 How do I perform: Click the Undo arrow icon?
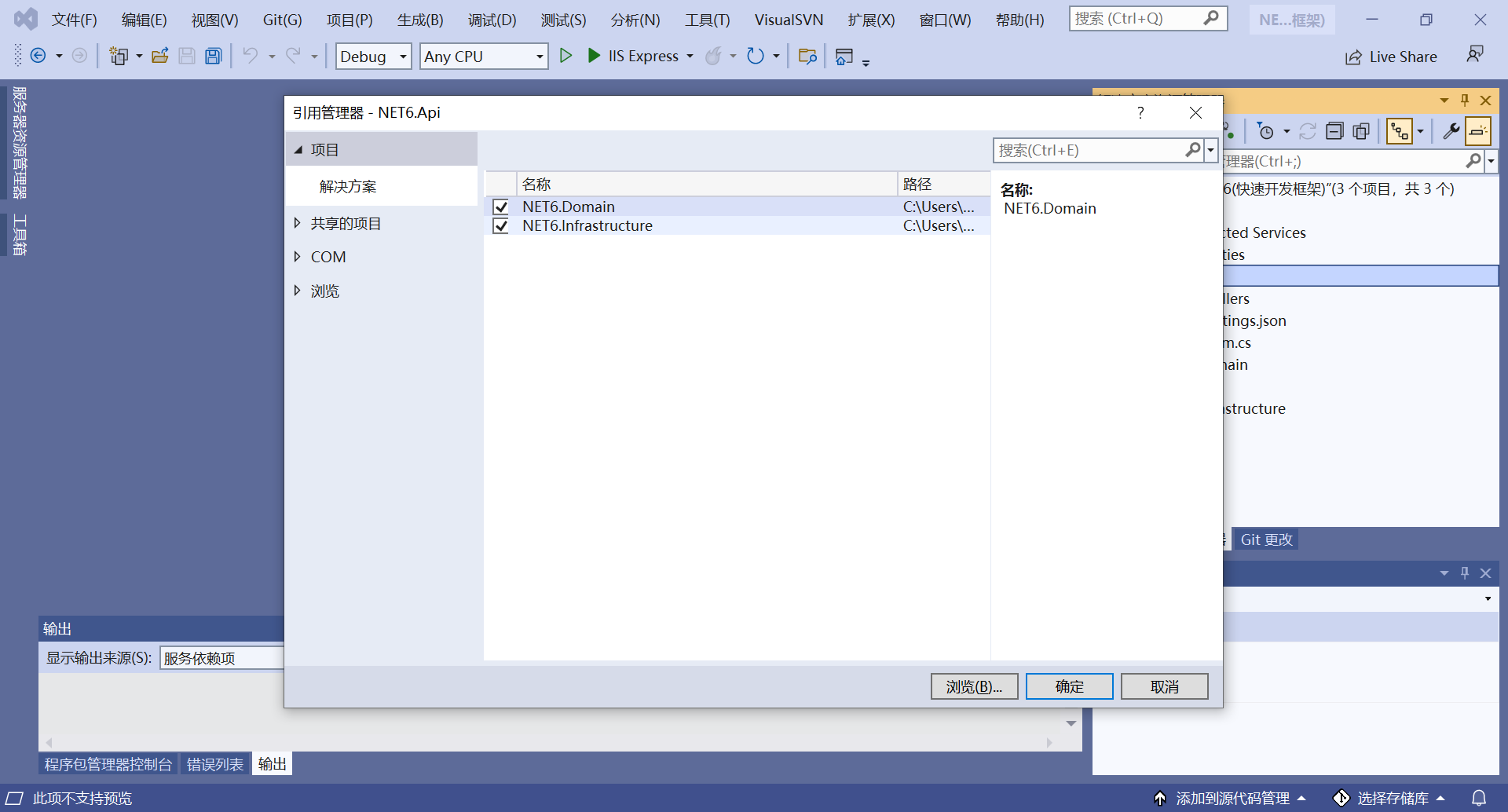coord(250,56)
